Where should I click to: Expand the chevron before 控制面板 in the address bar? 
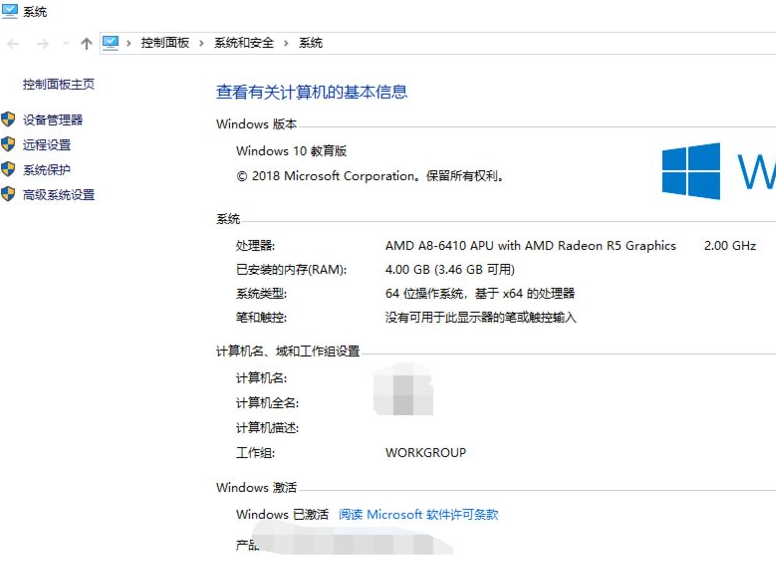pos(129,43)
